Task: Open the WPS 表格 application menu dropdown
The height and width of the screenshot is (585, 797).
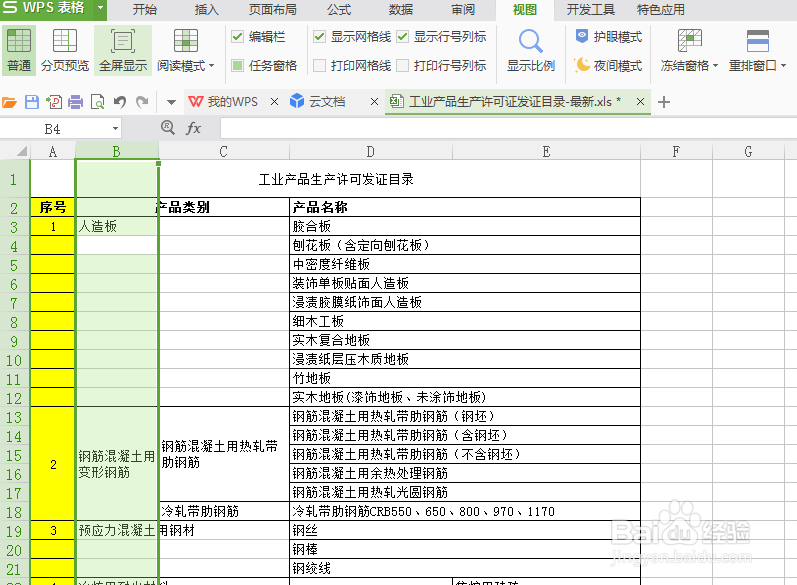Action: (x=100, y=8)
